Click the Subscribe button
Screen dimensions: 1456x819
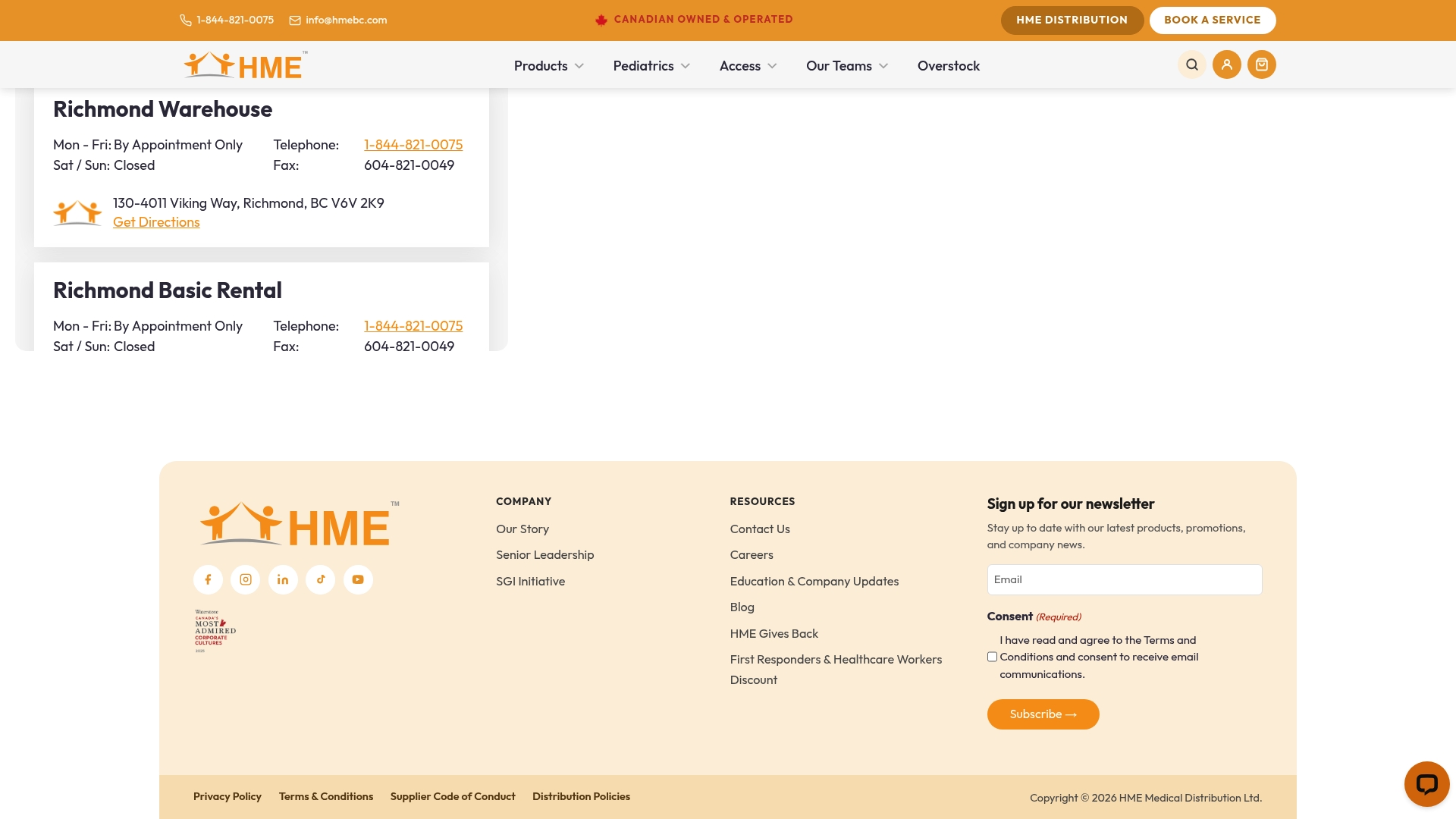click(x=1043, y=714)
